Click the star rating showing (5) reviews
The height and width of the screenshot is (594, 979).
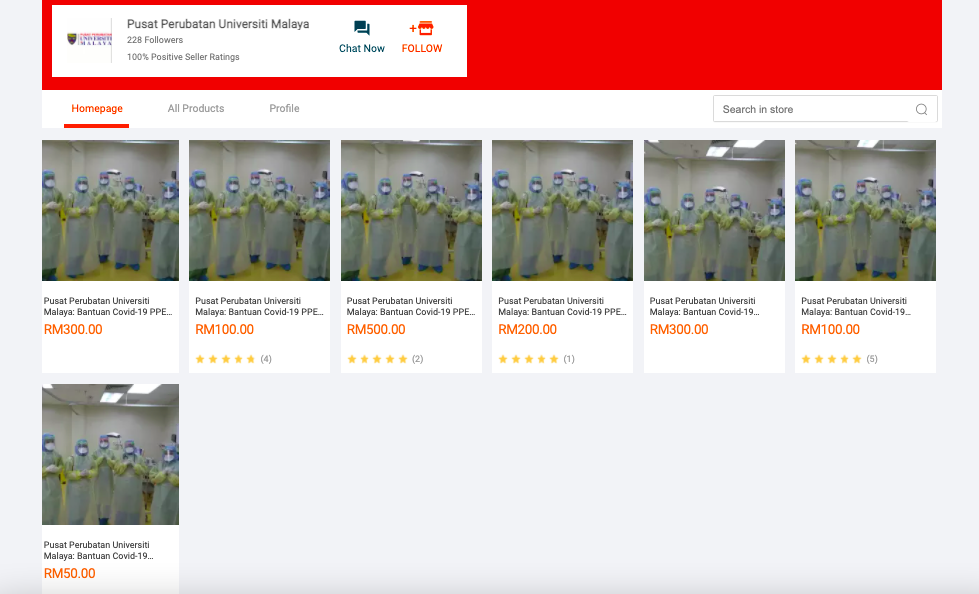[839, 359]
